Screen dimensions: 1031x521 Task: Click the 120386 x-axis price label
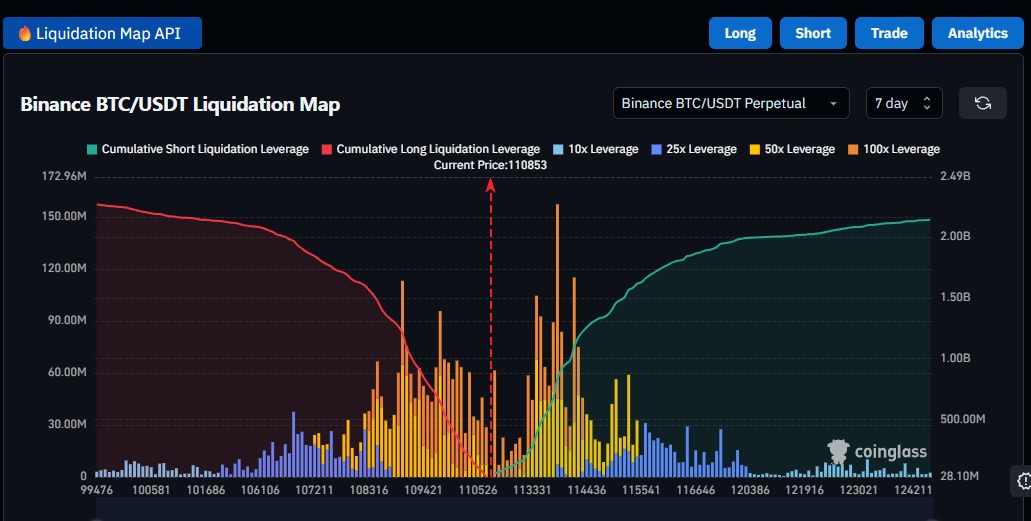[x=750, y=490]
